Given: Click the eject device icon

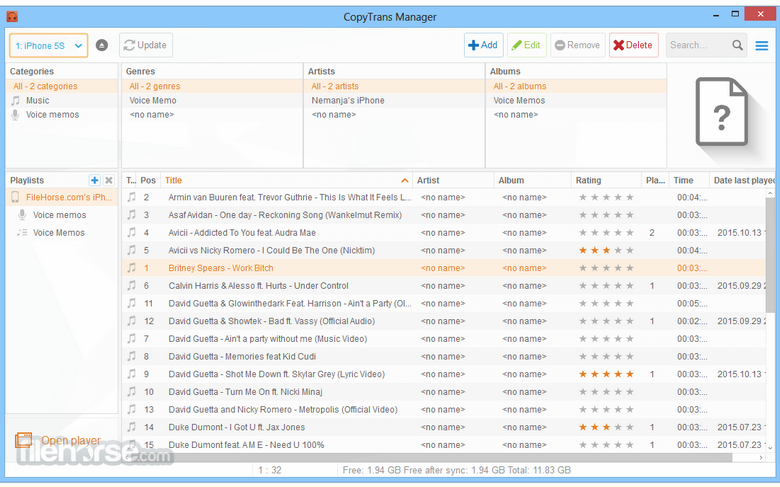Looking at the screenshot, I should pos(101,45).
